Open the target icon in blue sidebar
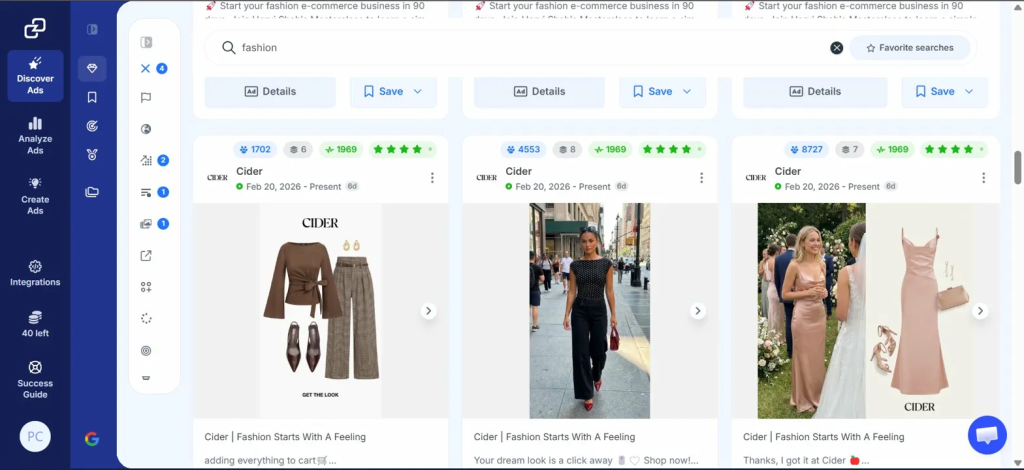This screenshot has width=1024, height=470. tap(92, 126)
